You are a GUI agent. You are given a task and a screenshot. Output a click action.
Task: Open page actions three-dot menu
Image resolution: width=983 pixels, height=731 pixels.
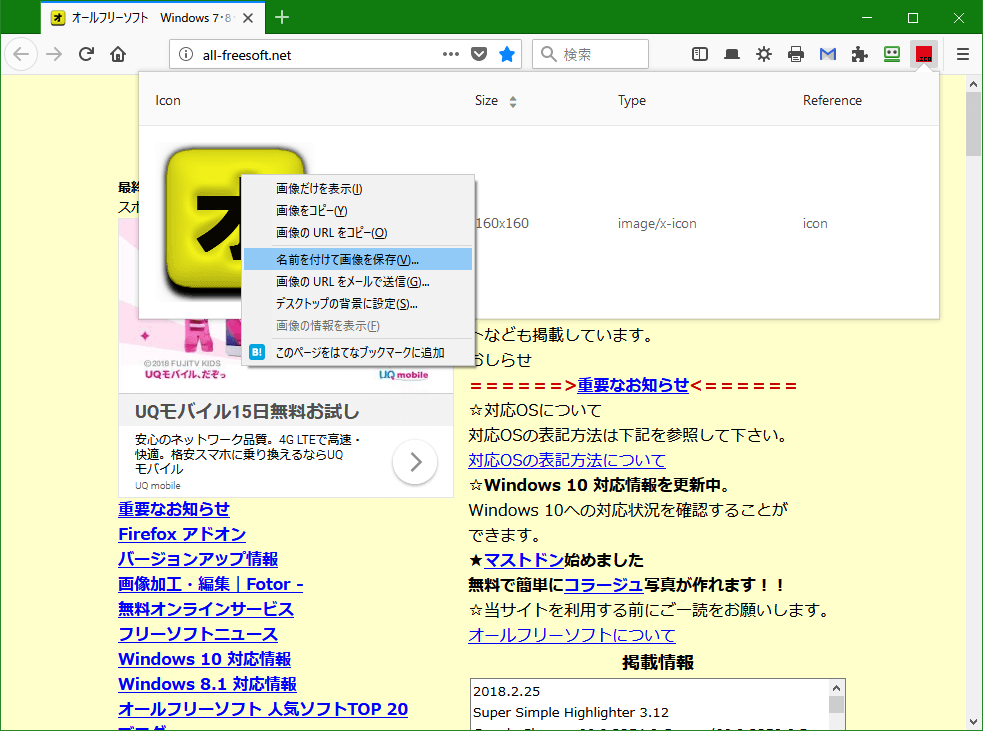(x=451, y=55)
